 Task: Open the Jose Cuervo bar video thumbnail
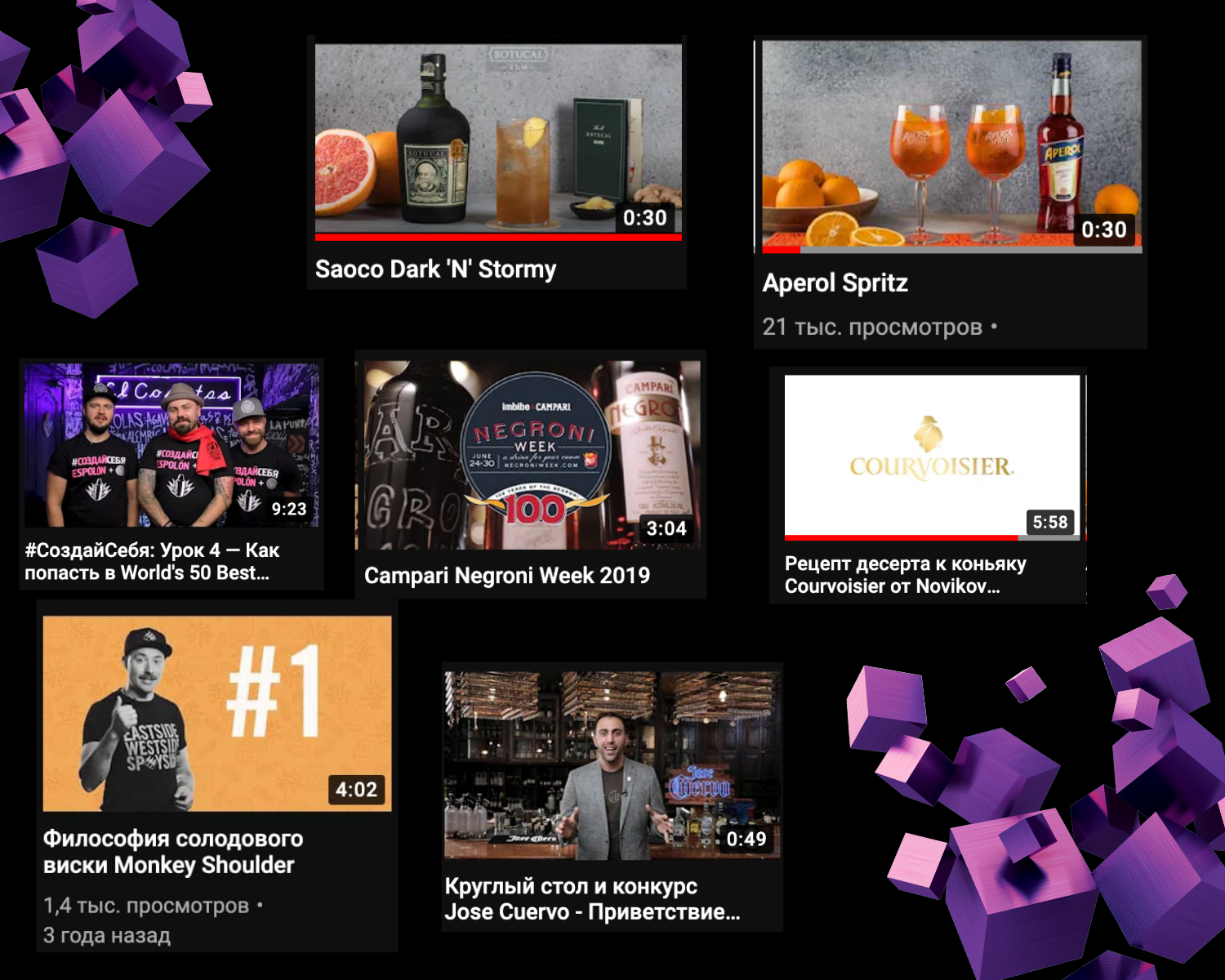tap(612, 765)
